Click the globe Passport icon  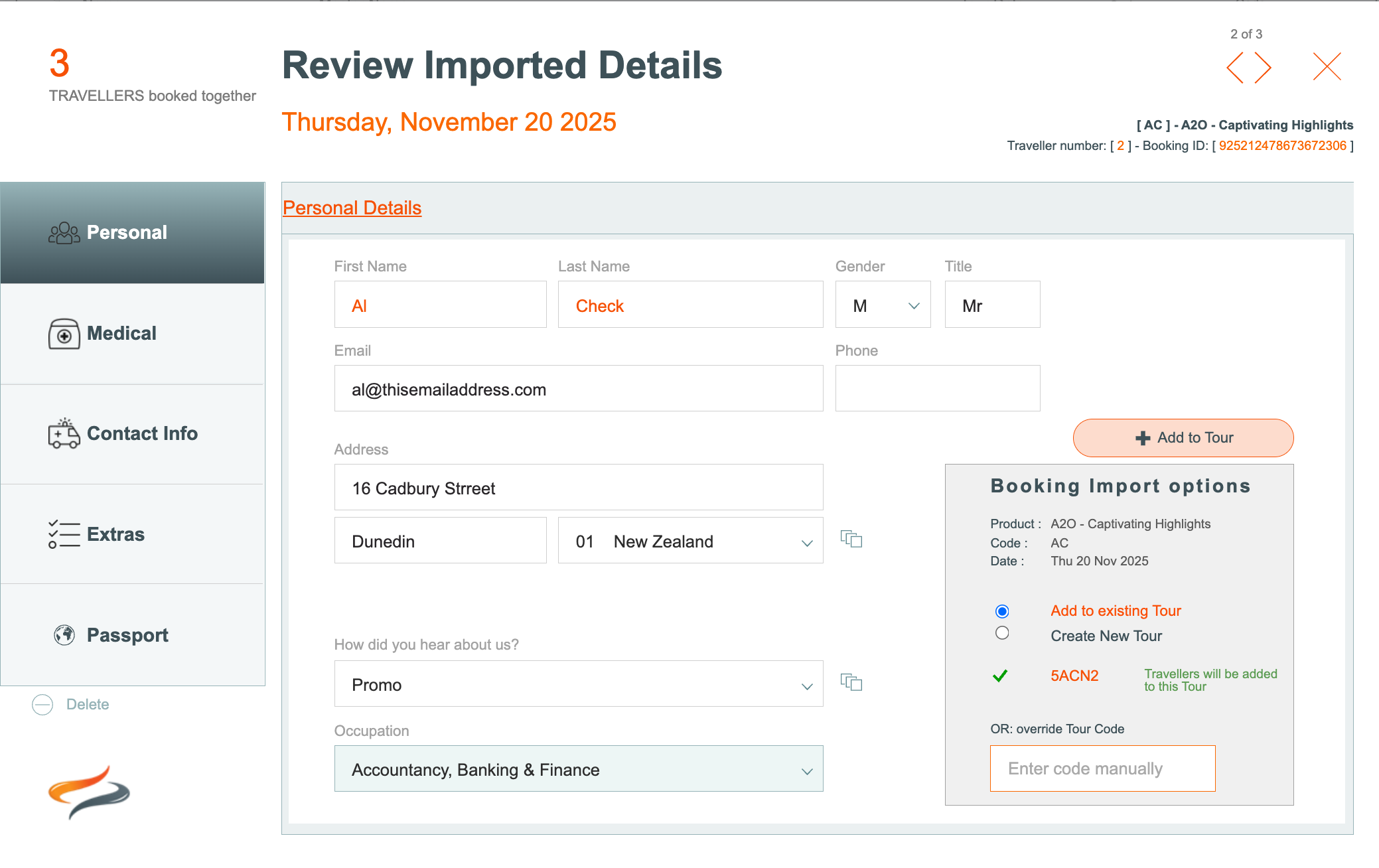[64, 635]
